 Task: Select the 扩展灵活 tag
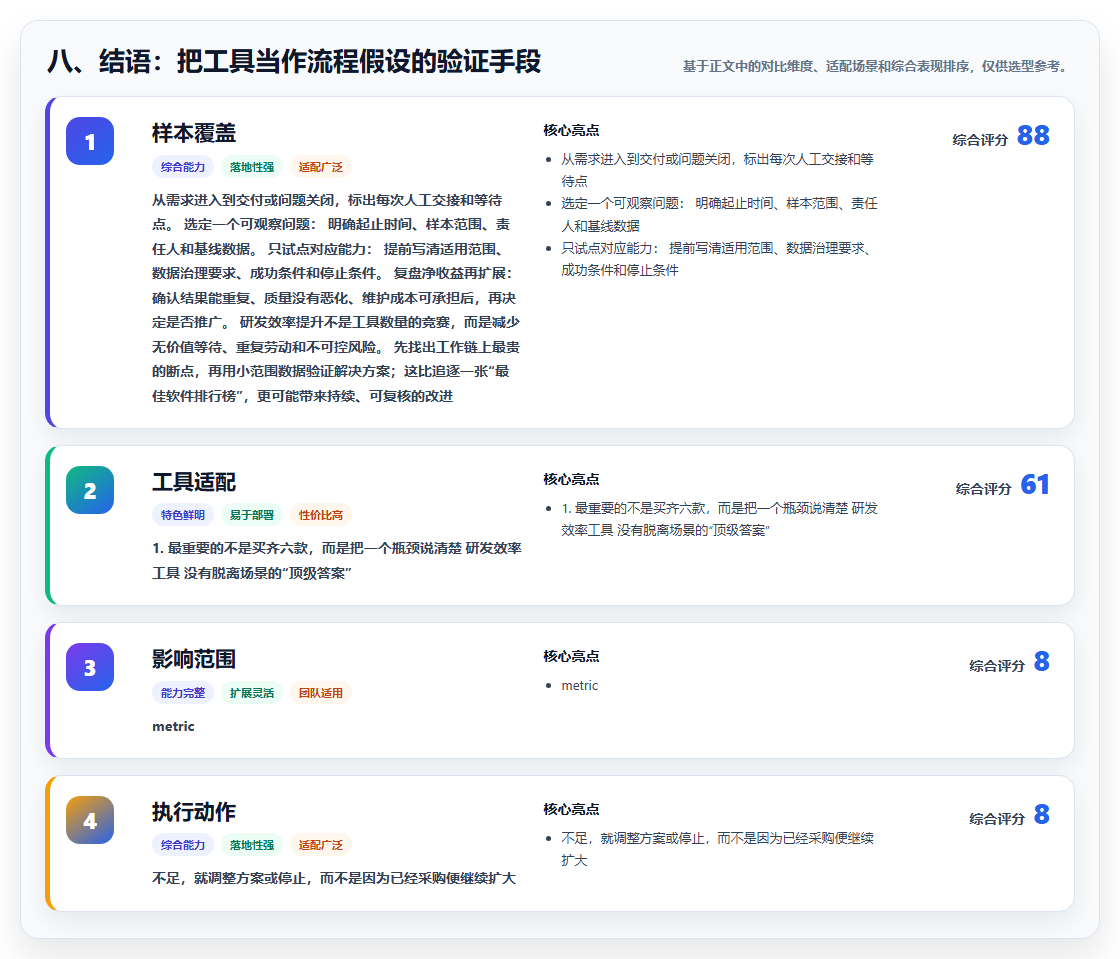252,693
